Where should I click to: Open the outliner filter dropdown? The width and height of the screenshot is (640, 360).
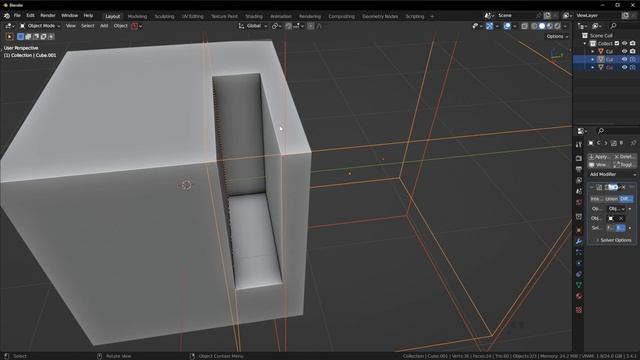coord(597,26)
